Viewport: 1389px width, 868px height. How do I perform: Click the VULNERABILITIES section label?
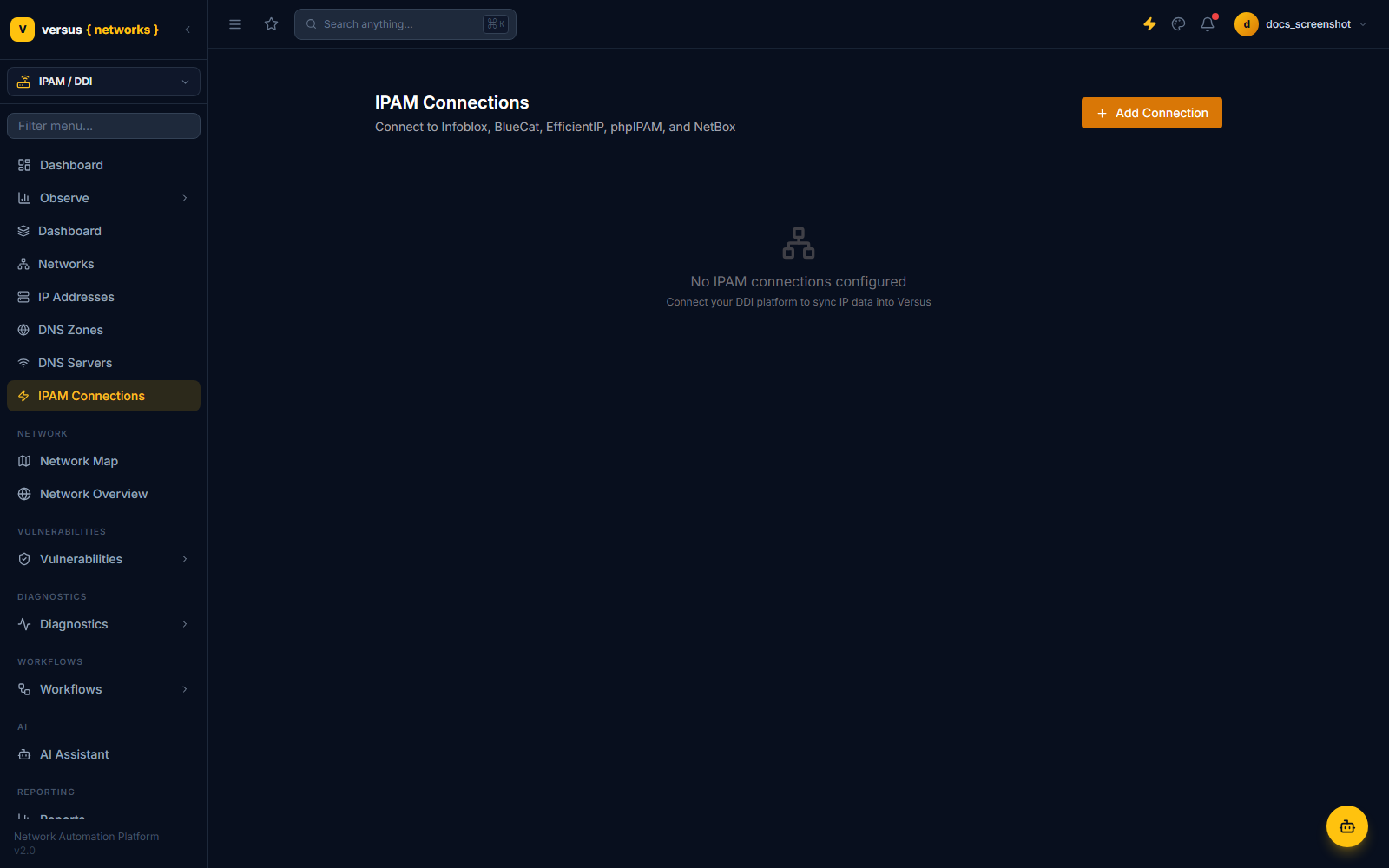click(62, 531)
